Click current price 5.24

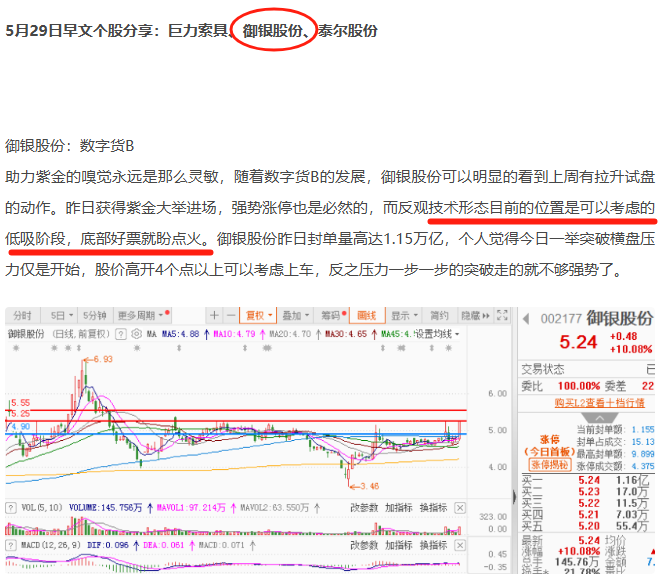[578, 342]
